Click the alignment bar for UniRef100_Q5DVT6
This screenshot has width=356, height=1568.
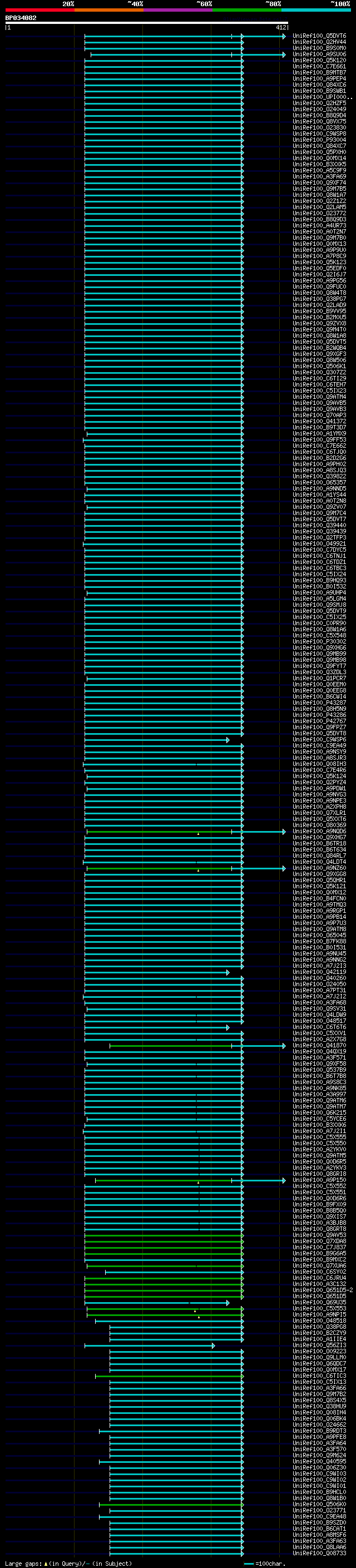coord(185,37)
